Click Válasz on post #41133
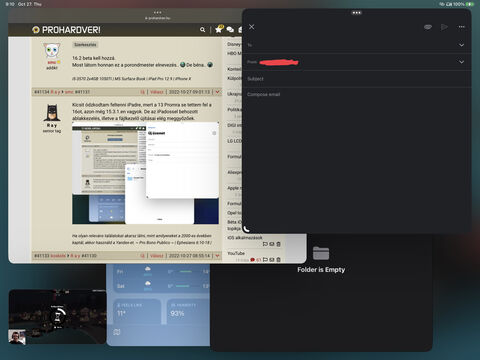This screenshot has width=480, height=360. click(x=156, y=256)
